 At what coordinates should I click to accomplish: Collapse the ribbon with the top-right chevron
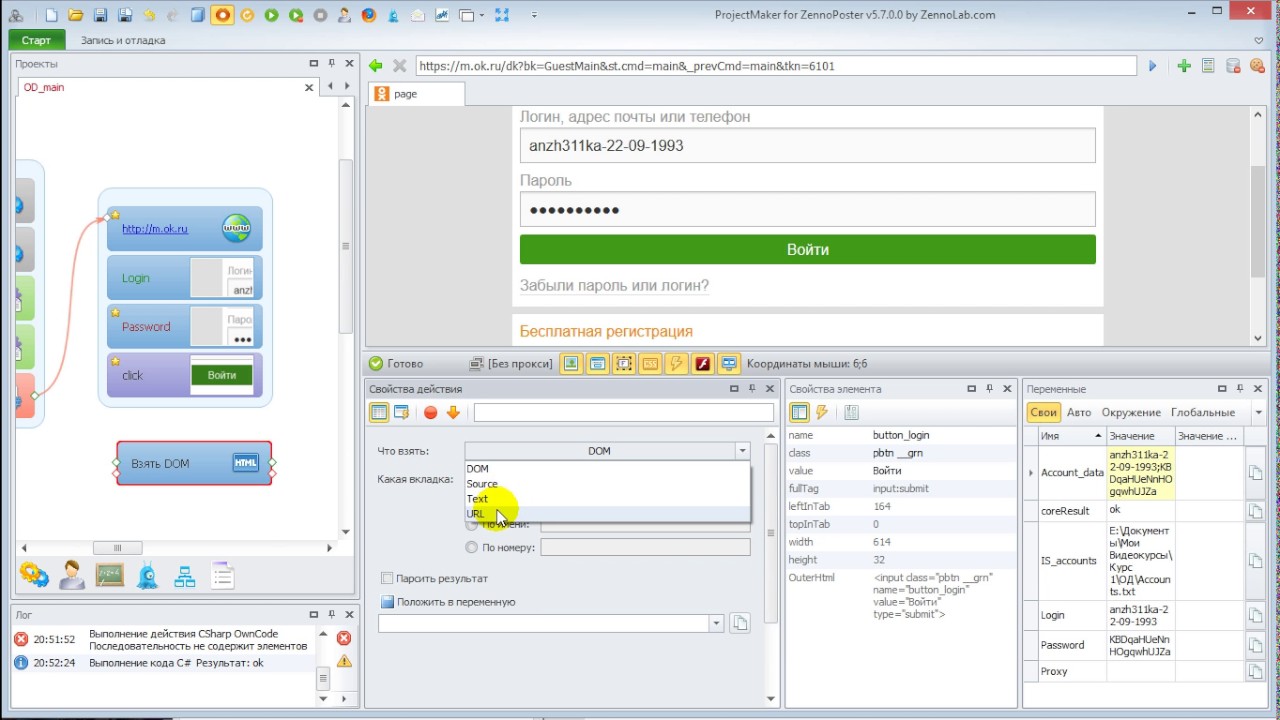point(1259,41)
